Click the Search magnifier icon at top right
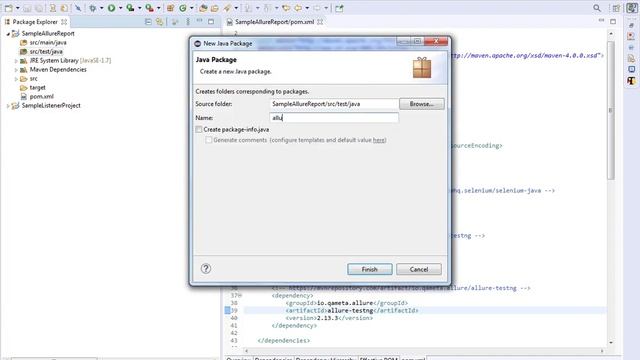This screenshot has height=360, width=640. click(x=597, y=8)
